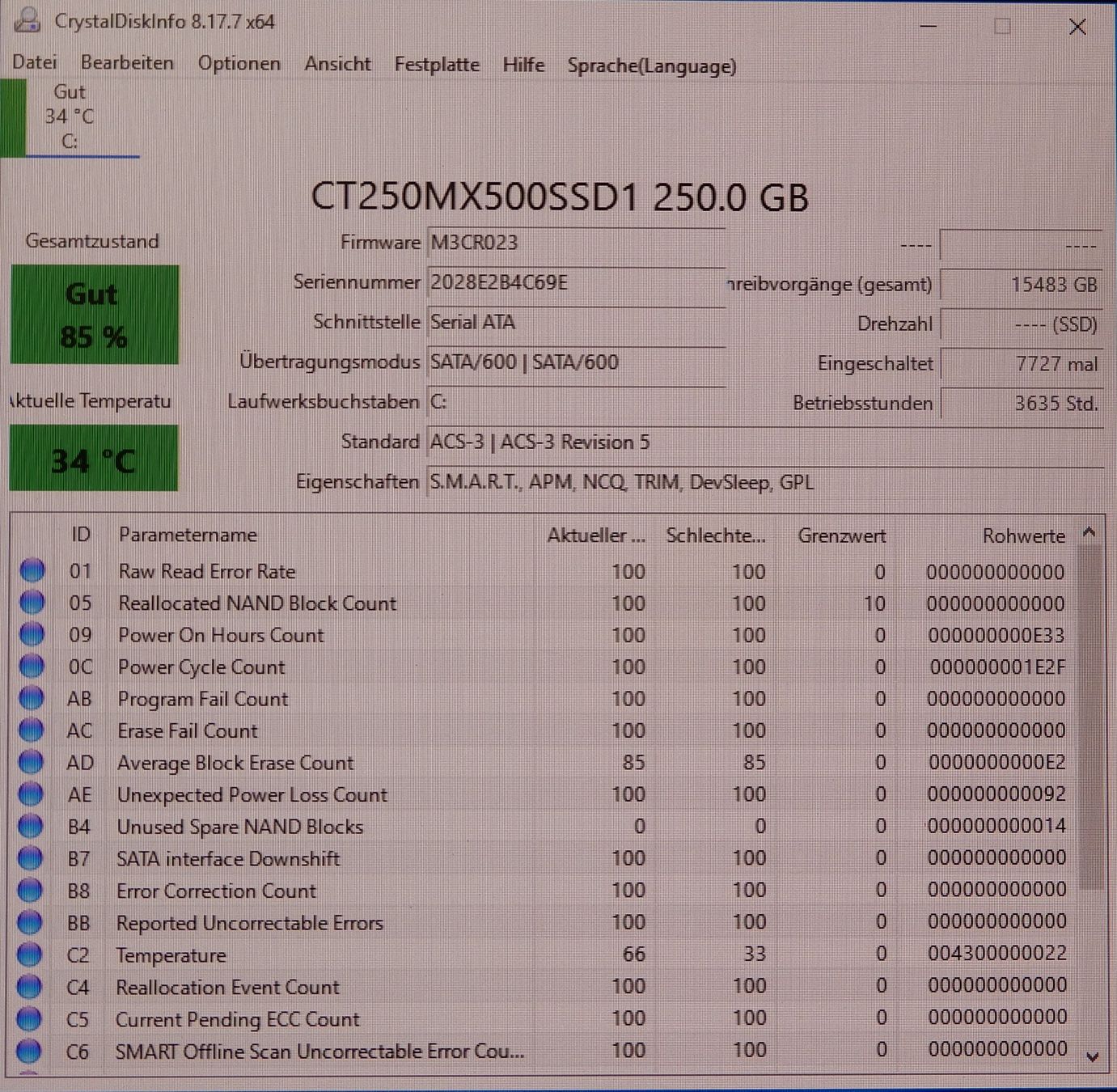Click status circle for Average Block Erase Count

[x=31, y=762]
